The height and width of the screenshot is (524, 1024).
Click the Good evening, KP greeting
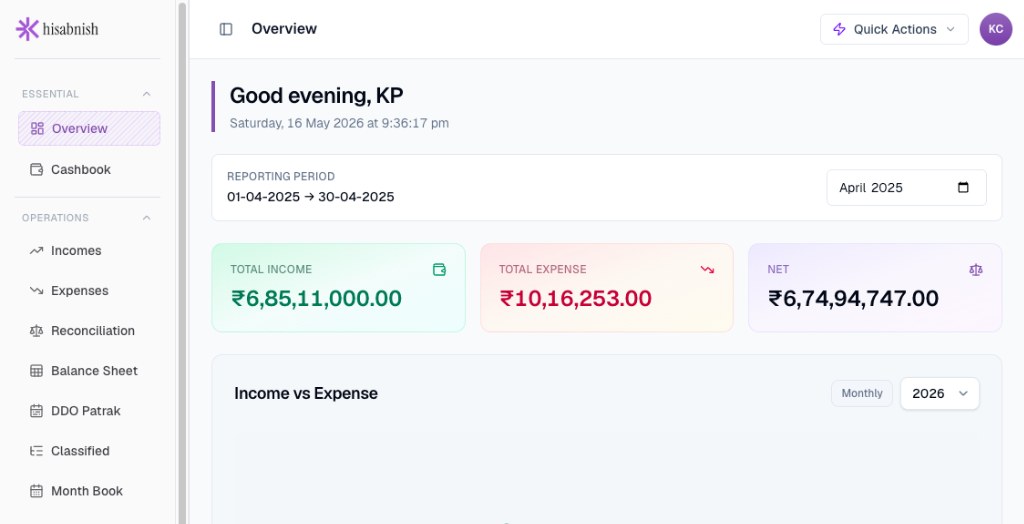[316, 95]
